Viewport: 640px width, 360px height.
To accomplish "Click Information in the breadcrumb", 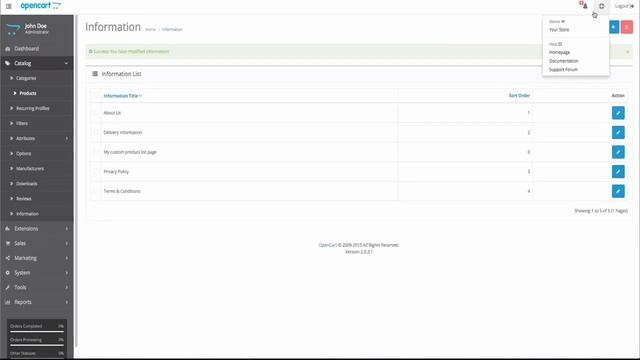I will [x=172, y=29].
